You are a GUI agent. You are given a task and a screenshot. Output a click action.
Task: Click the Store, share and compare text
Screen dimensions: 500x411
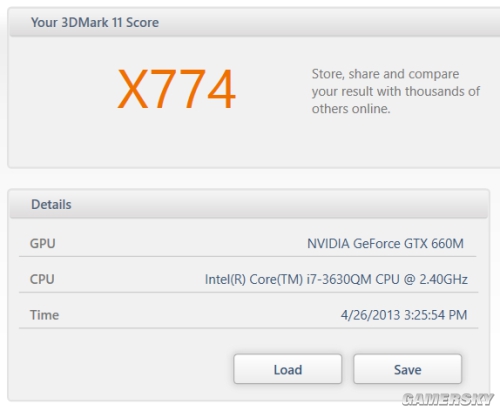(x=385, y=74)
